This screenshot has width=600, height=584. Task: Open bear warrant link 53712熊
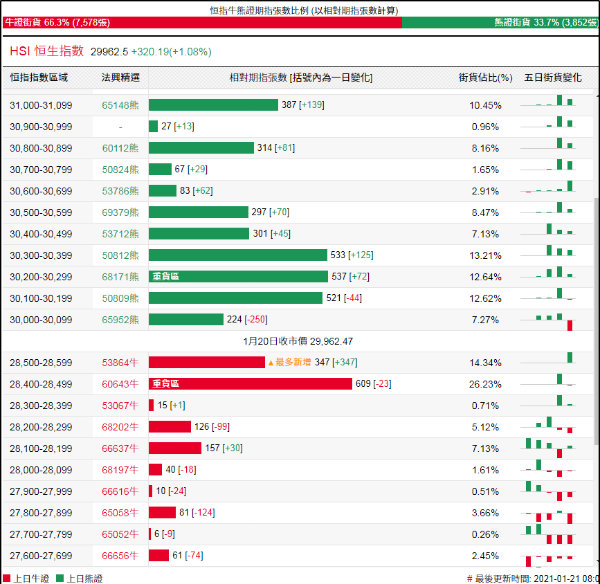click(120, 234)
